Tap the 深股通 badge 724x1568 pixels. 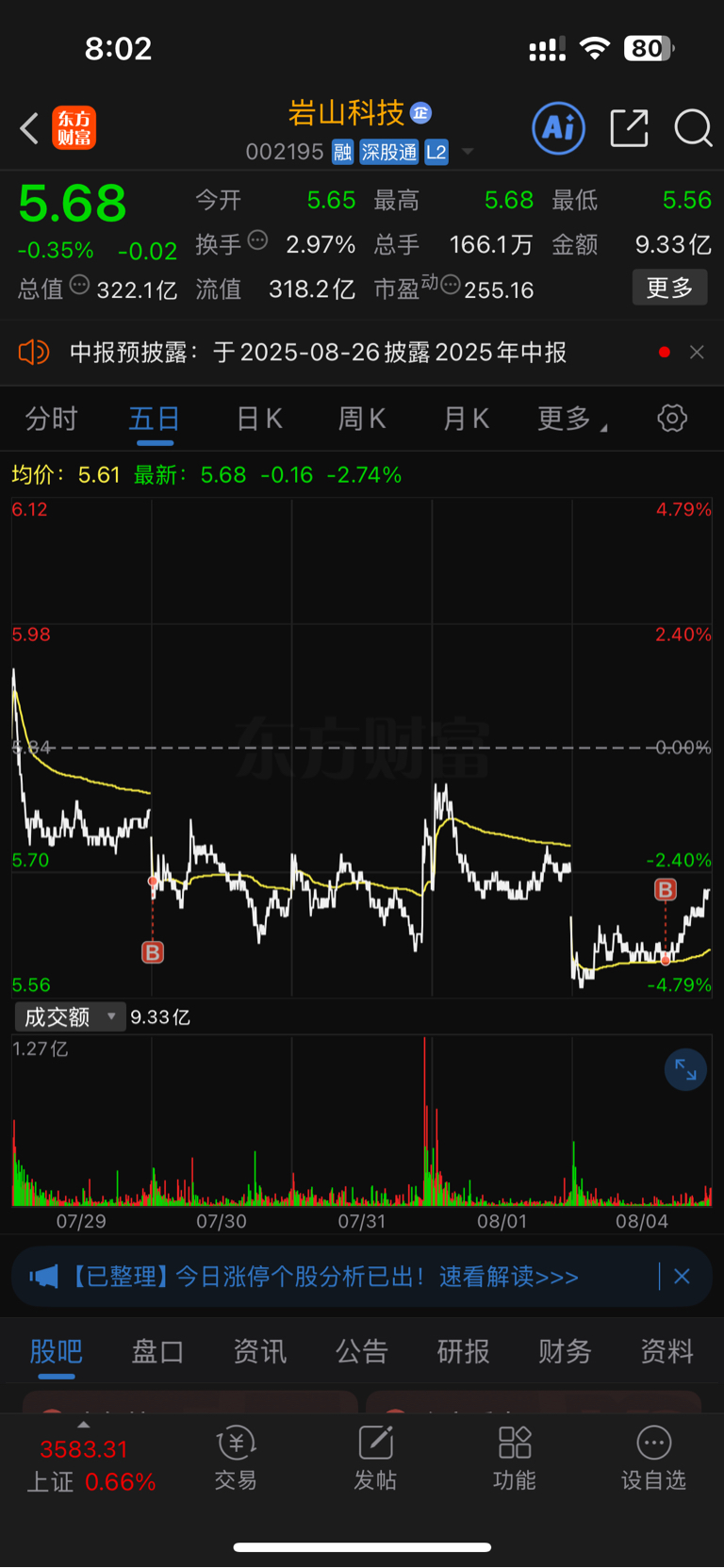point(388,152)
